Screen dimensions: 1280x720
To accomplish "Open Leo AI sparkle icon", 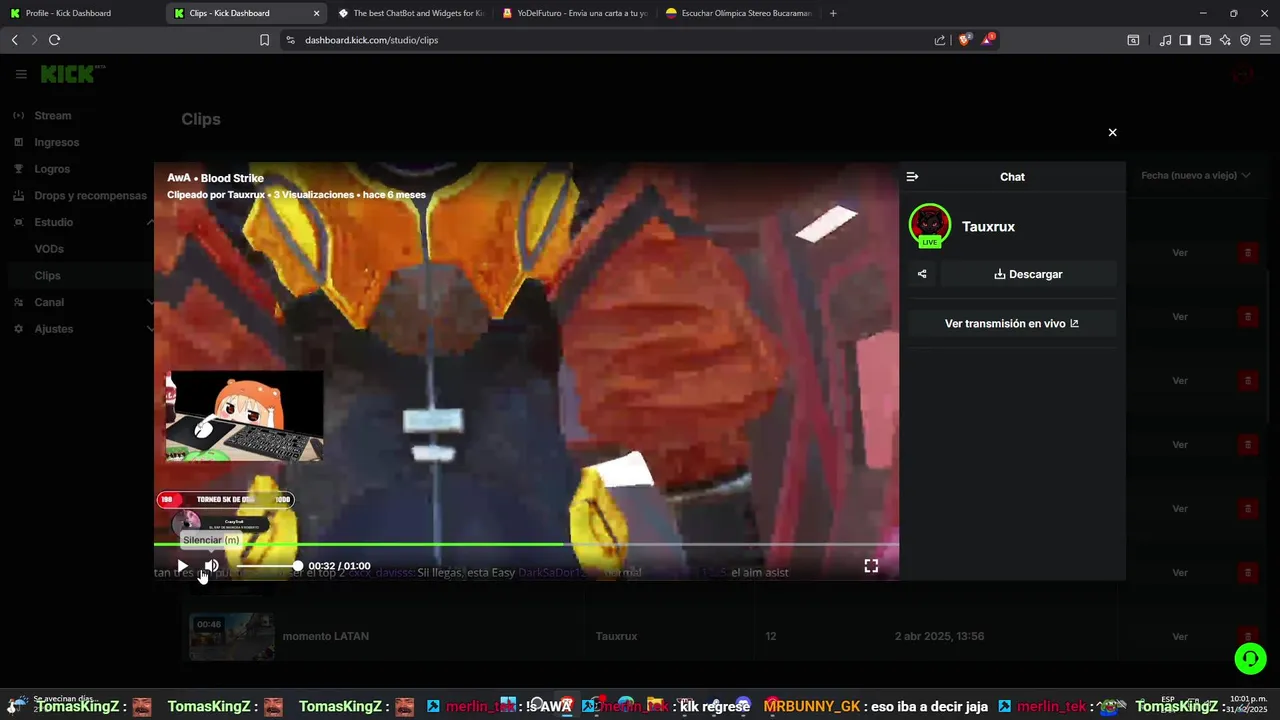I will pyautogui.click(x=1225, y=40).
